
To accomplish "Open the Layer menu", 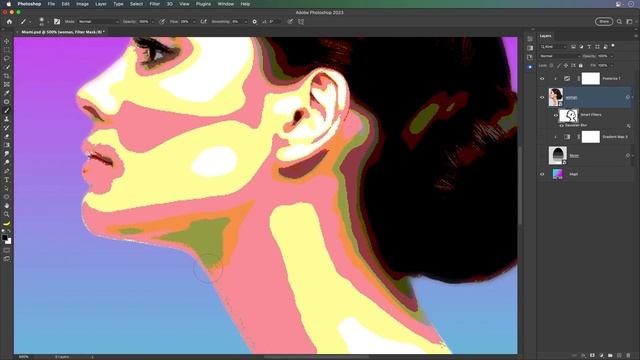I will pyautogui.click(x=101, y=4).
